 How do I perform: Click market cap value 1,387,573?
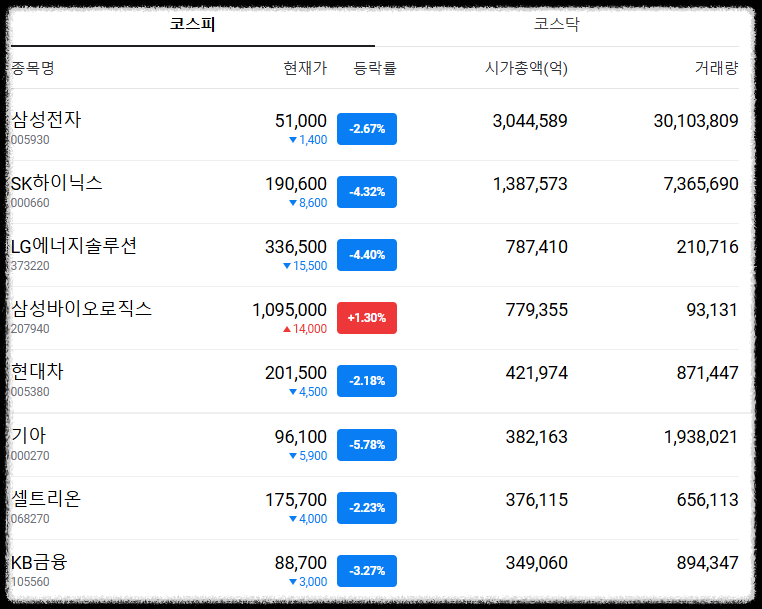click(x=530, y=184)
